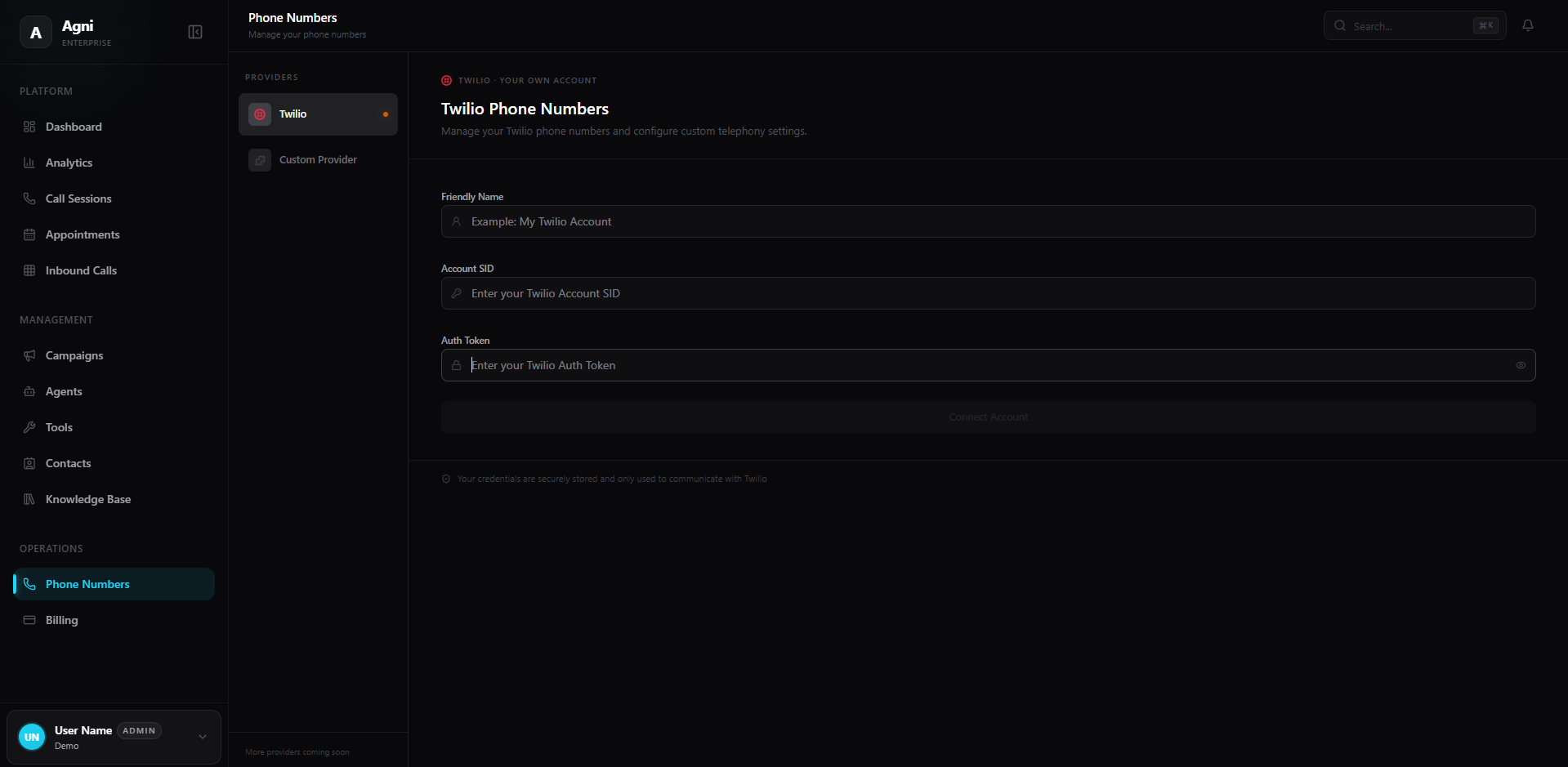Click the UN user avatar
Screen dimensions: 1568x767
(x=32, y=737)
